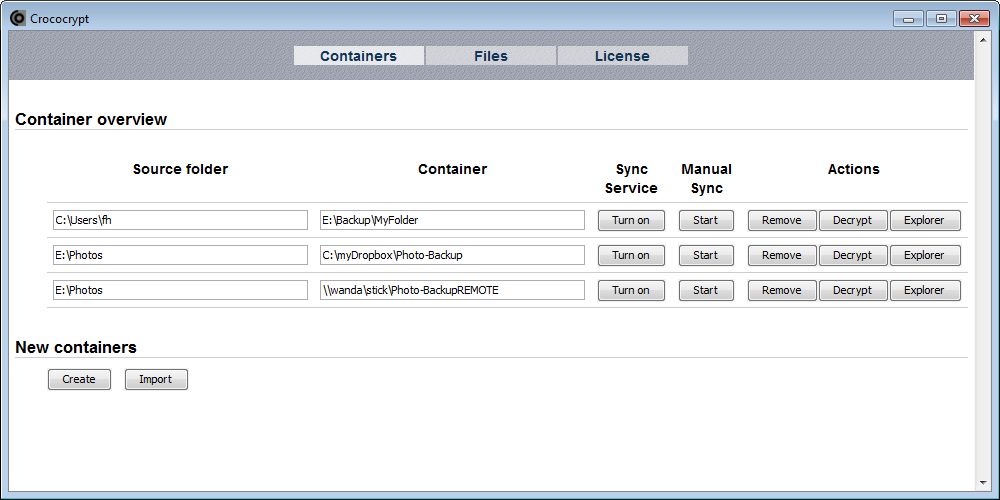Click the C:\Users\fh source folder field
This screenshot has height=500, width=1000.
coord(180,220)
